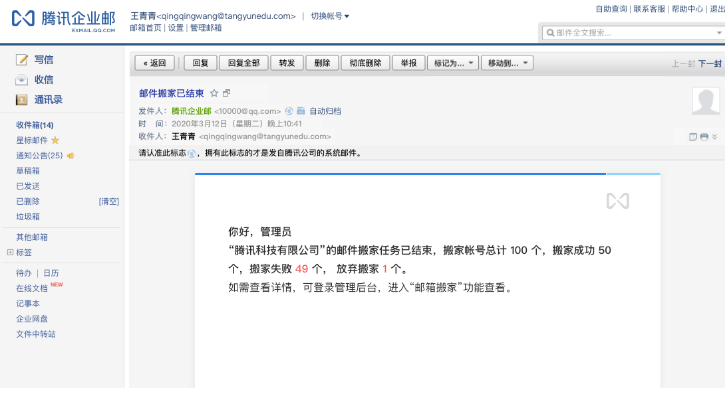Click the 返回 back button
The image size is (725, 406).
pyautogui.click(x=154, y=63)
